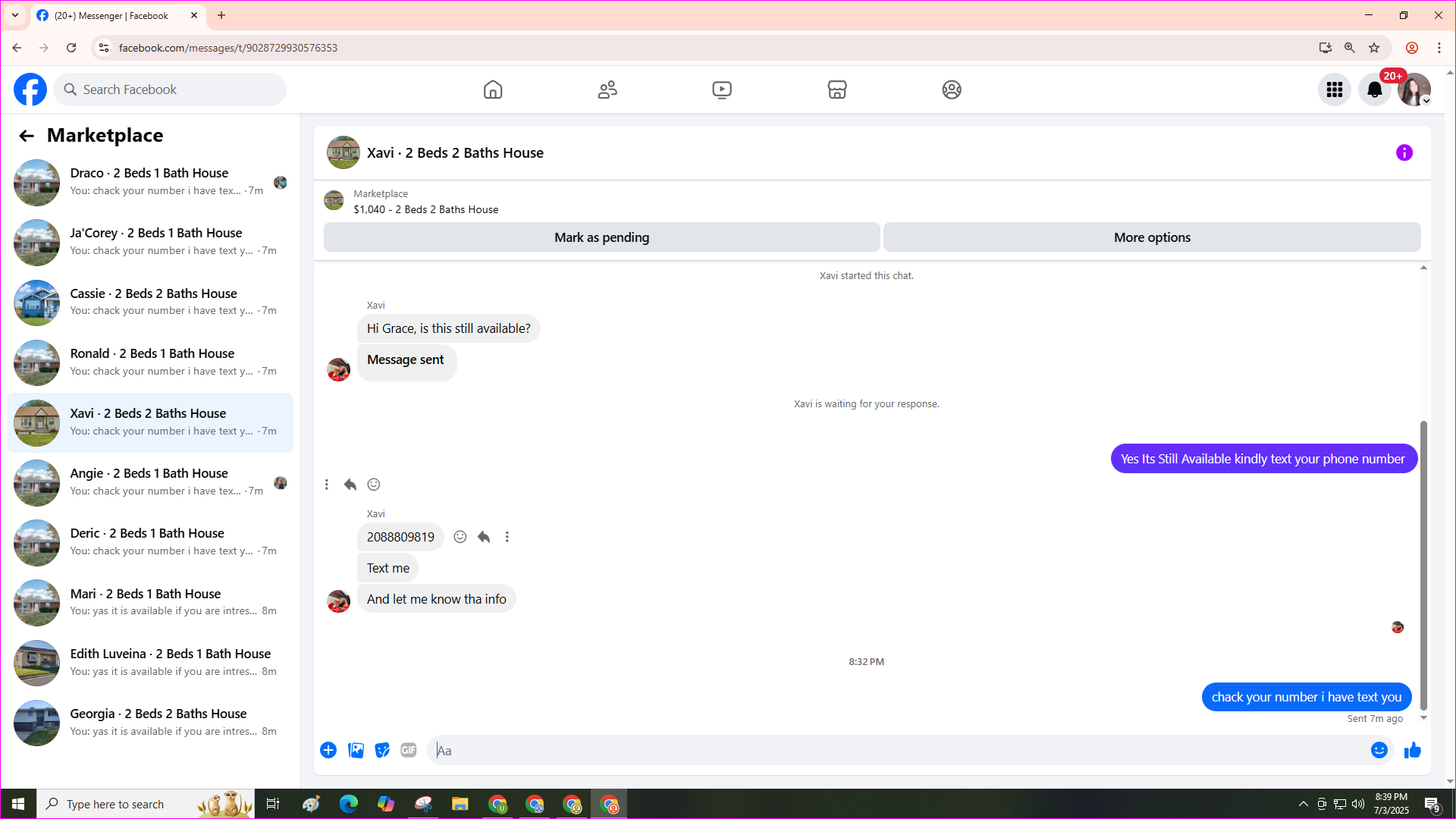Reply to the 2088809819 message
1456x819 pixels.
tap(484, 537)
